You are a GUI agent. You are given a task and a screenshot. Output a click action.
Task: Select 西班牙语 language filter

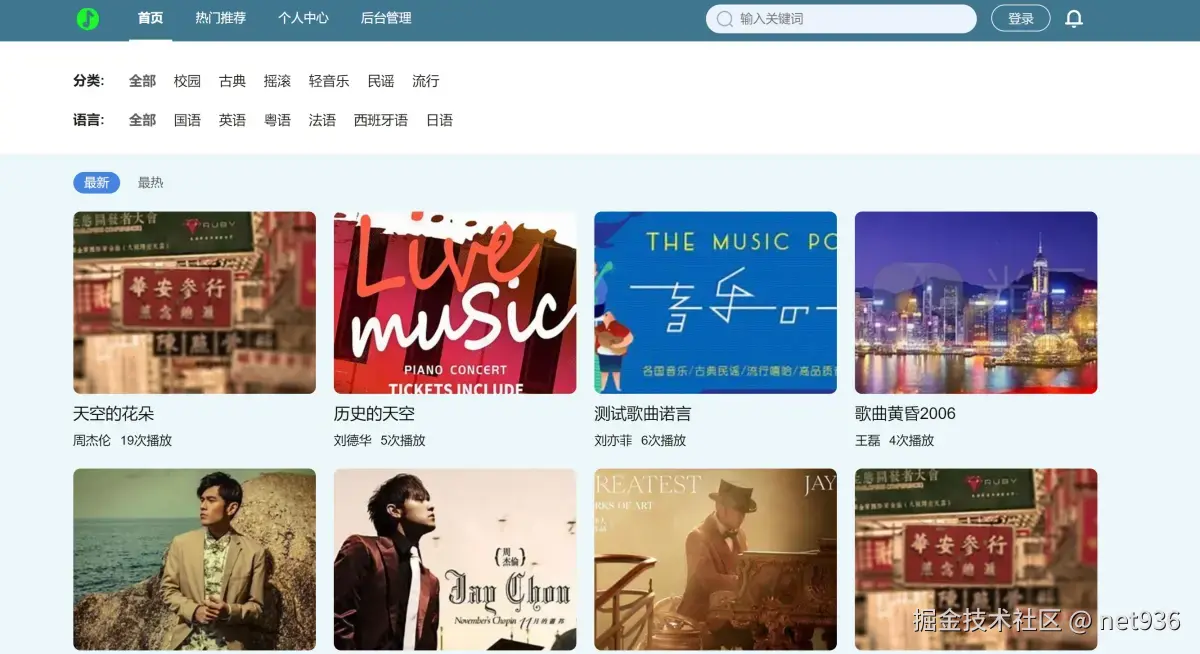pyautogui.click(x=381, y=120)
